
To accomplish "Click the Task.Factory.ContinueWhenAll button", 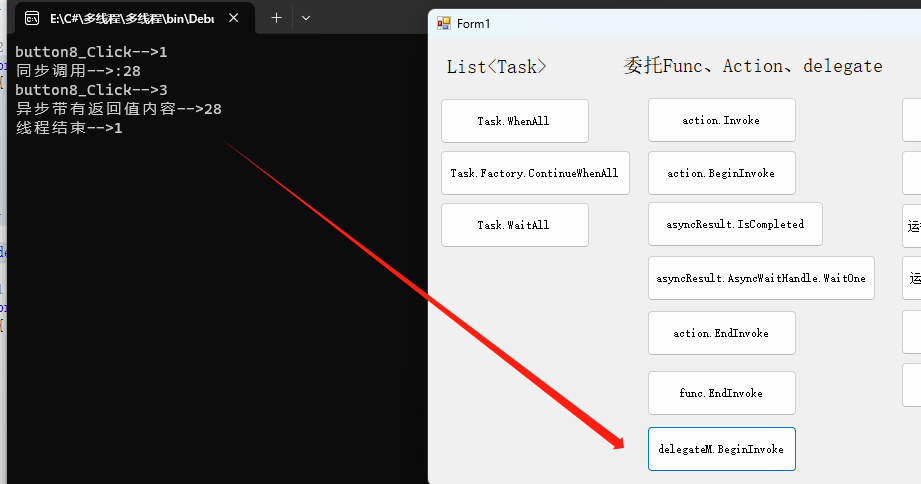I will click(535, 173).
